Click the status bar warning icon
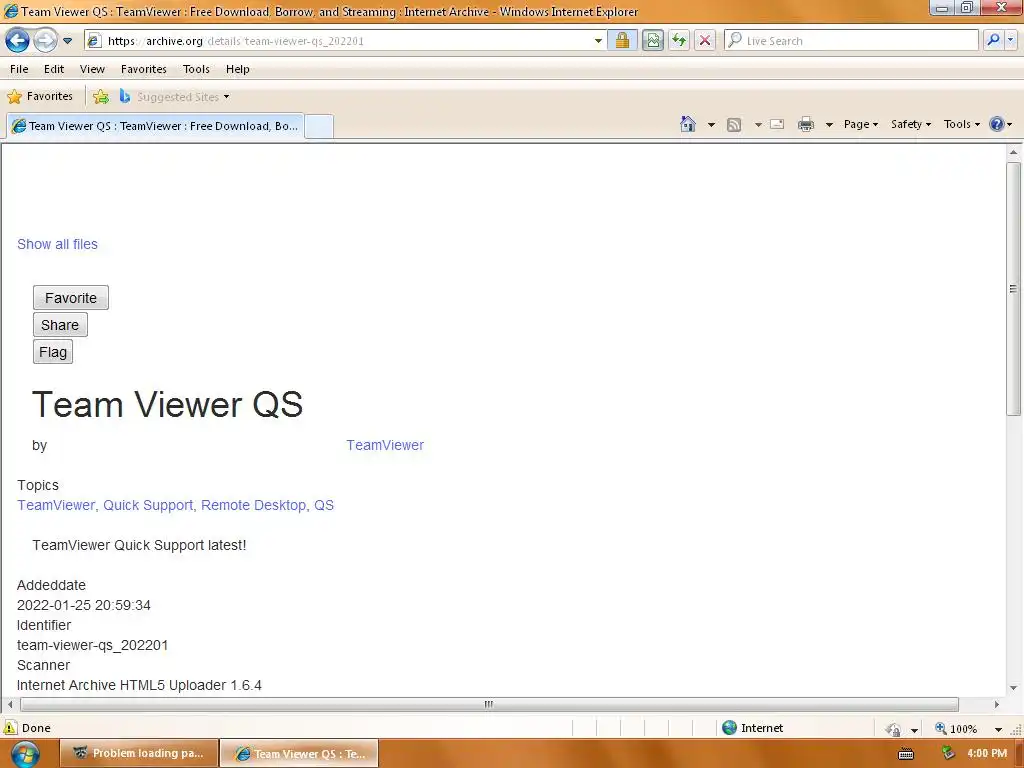This screenshot has height=768, width=1024. [x=10, y=728]
